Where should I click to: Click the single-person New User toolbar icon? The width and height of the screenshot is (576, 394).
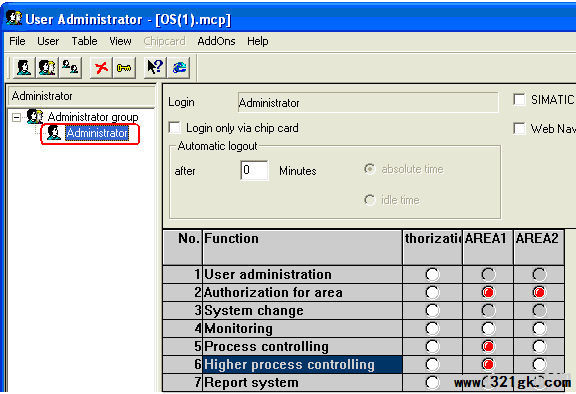click(24, 67)
